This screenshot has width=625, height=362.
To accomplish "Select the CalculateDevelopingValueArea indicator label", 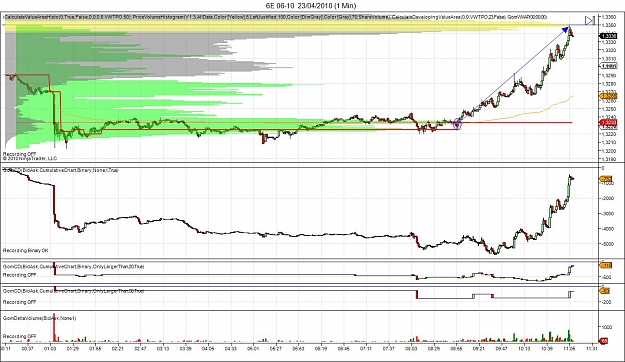I will click(x=448, y=17).
